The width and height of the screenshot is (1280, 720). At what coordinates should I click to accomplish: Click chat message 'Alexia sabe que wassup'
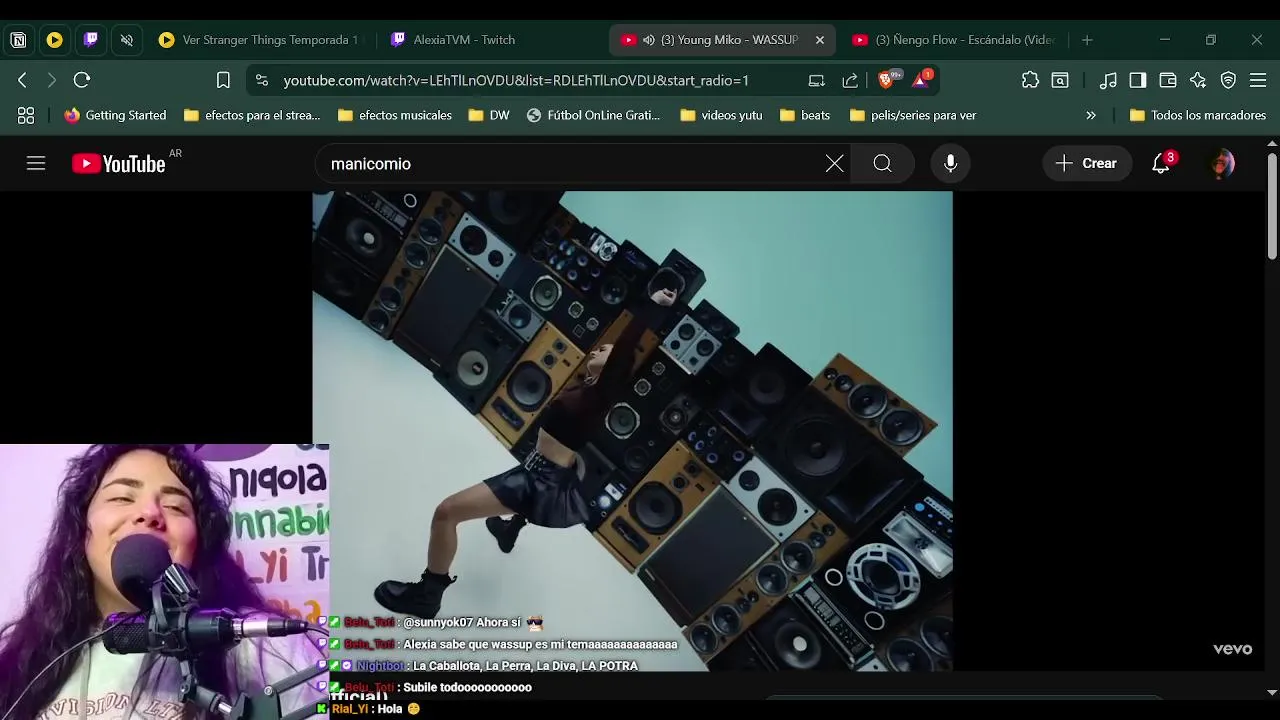point(540,644)
